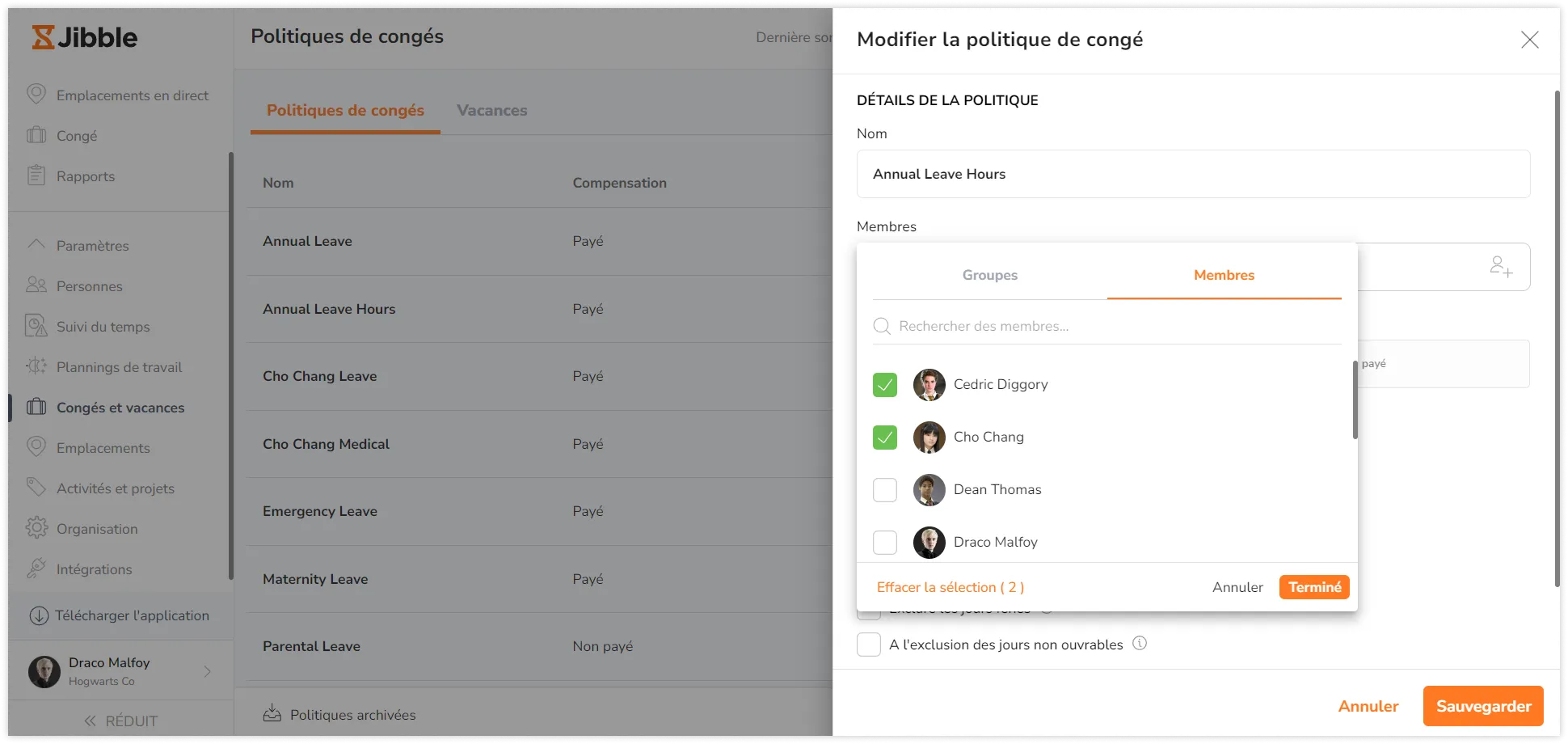1568x744 pixels.
Task: Expand the Draco Malfoy profile chevron
Action: (208, 670)
